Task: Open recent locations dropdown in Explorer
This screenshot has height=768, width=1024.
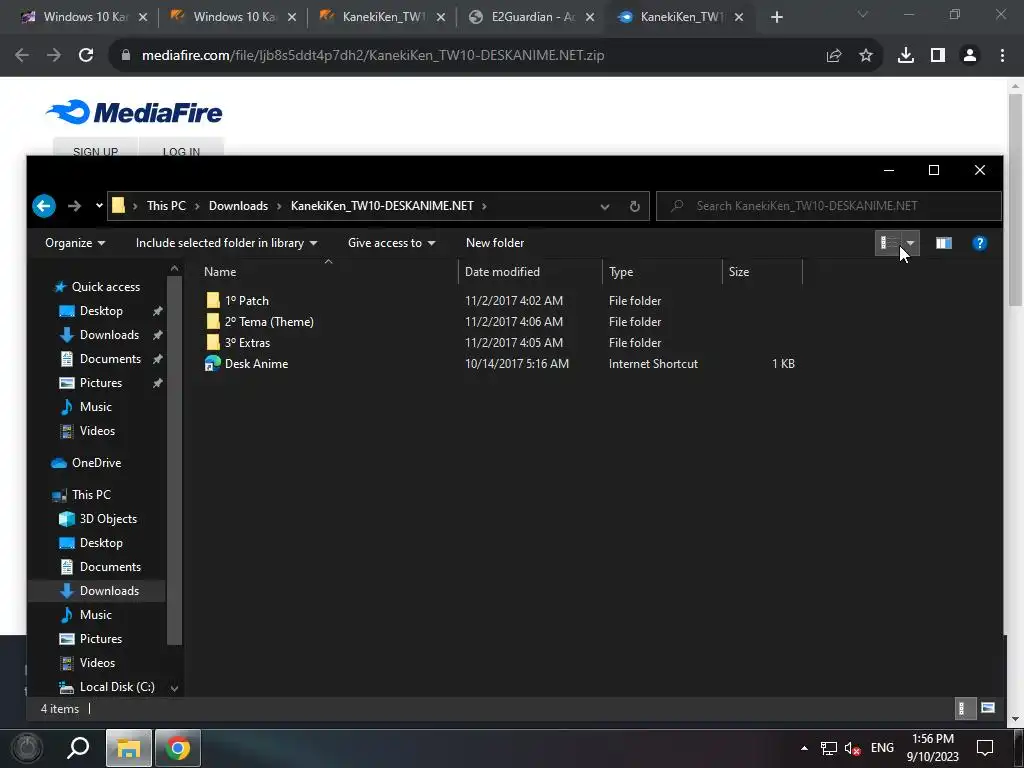Action: [99, 206]
